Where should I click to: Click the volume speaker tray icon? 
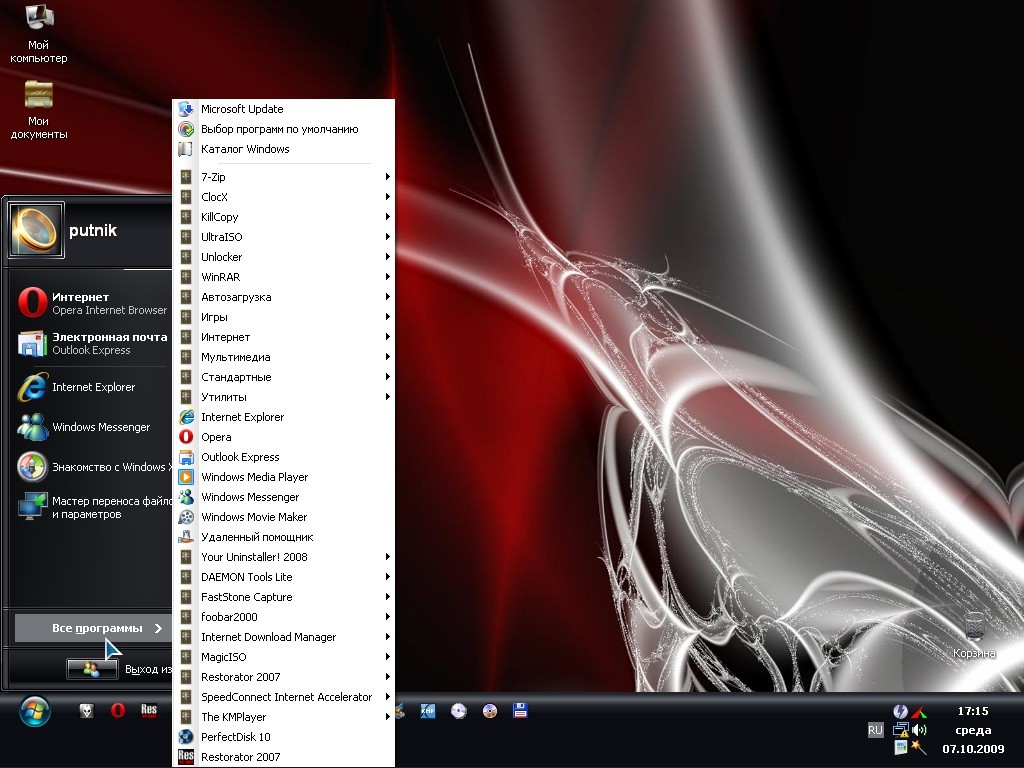coord(920,730)
